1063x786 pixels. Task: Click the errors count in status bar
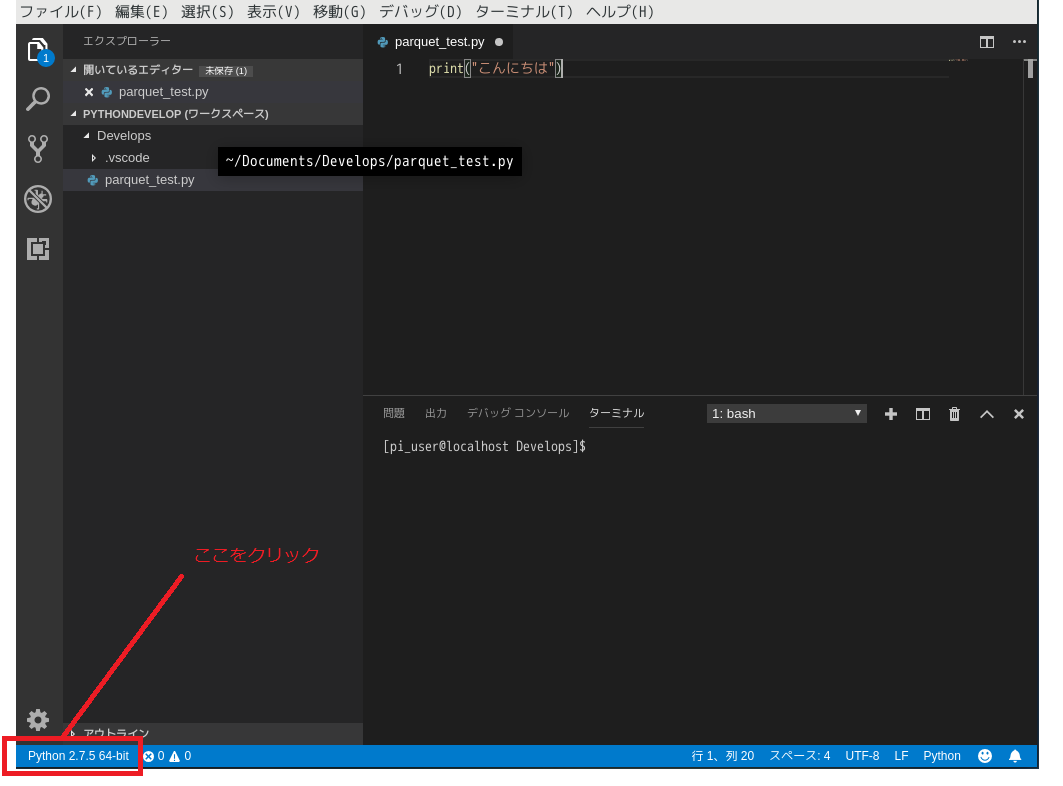(x=154, y=756)
